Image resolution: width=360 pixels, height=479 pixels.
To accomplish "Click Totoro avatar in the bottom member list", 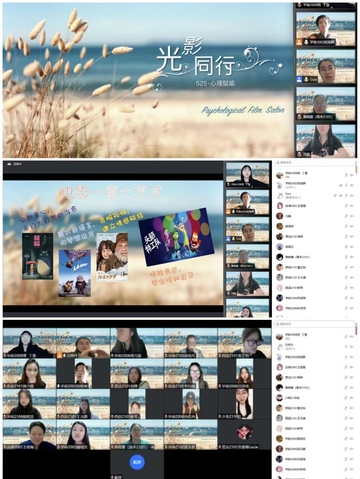I will pos(279,346).
